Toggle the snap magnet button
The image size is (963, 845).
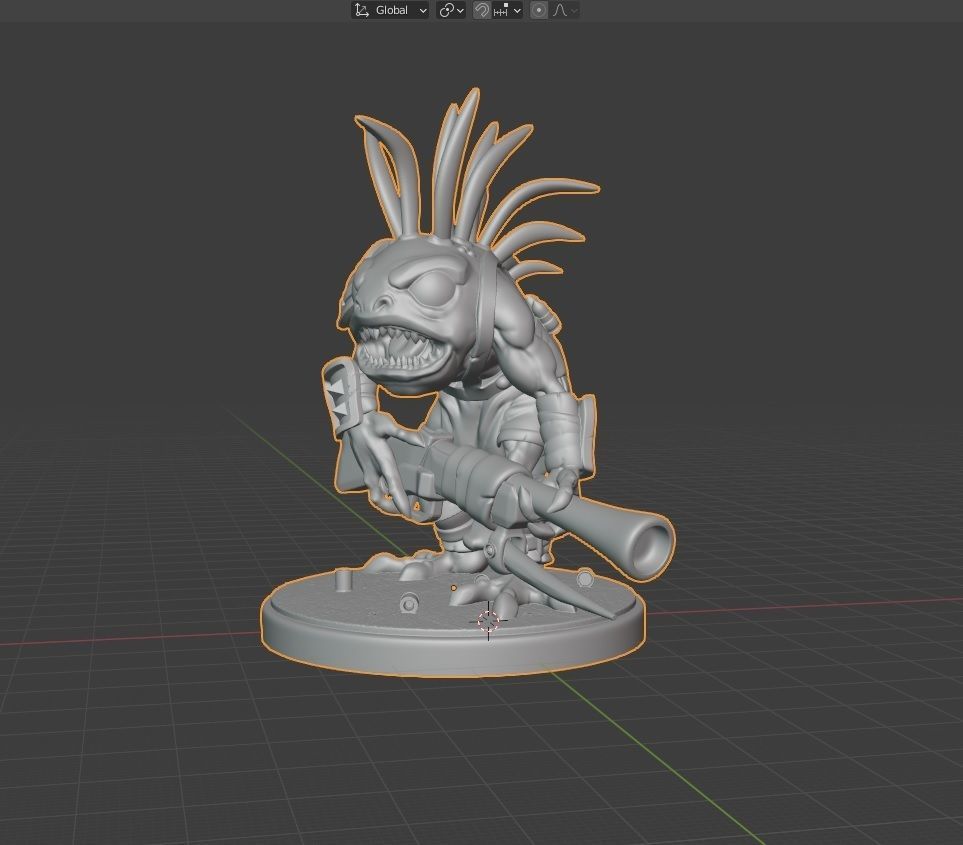(x=481, y=10)
